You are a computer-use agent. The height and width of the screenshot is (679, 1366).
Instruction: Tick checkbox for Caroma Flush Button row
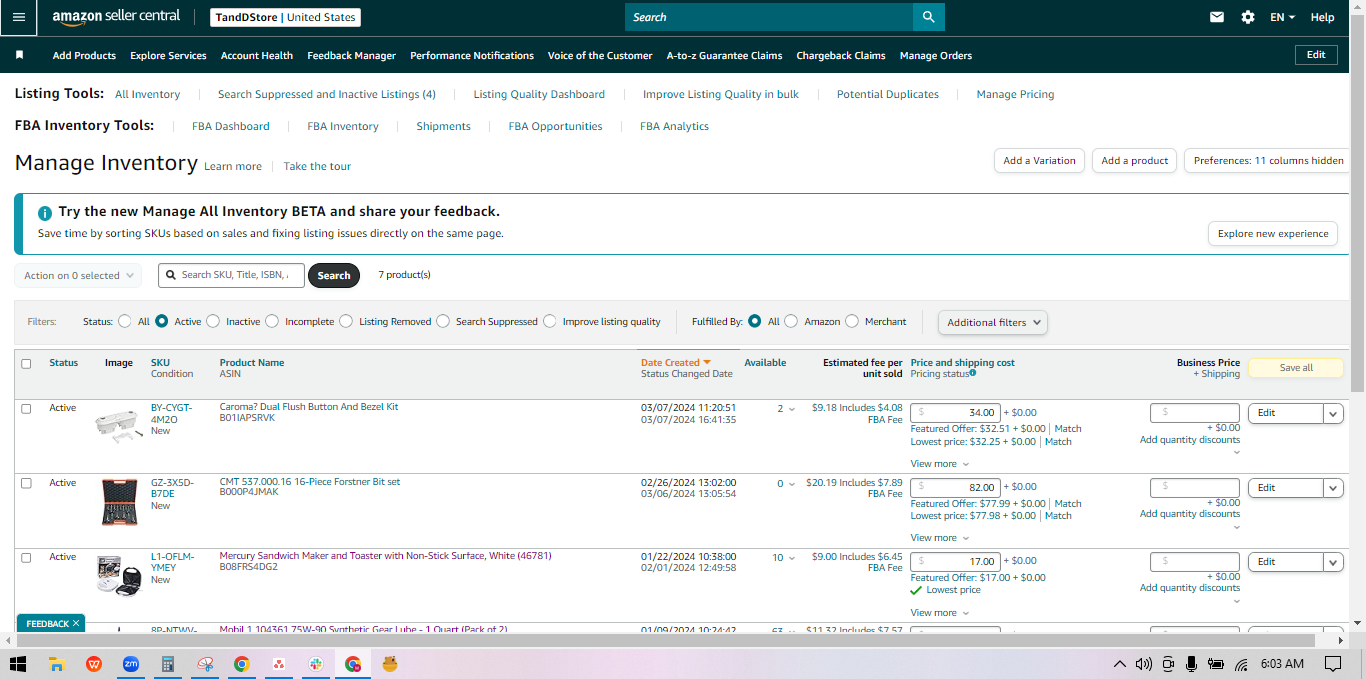tap(26, 408)
